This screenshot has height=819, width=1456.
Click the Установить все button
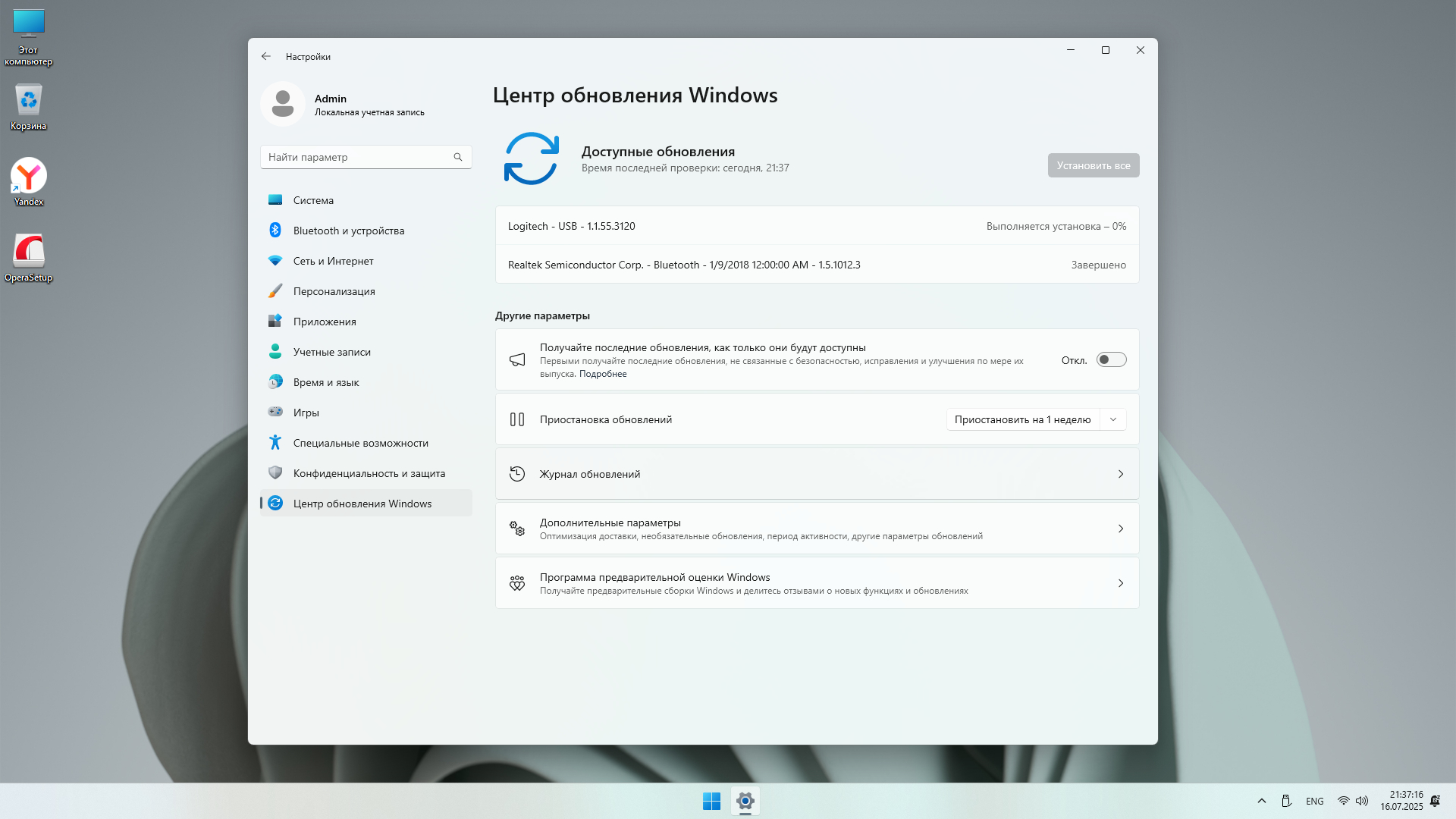pyautogui.click(x=1093, y=165)
